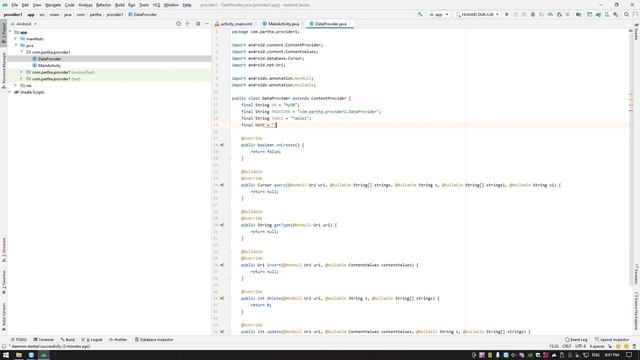The height and width of the screenshot is (360, 640).
Task: Click override gutter icon beside getType method
Action: click(222, 225)
